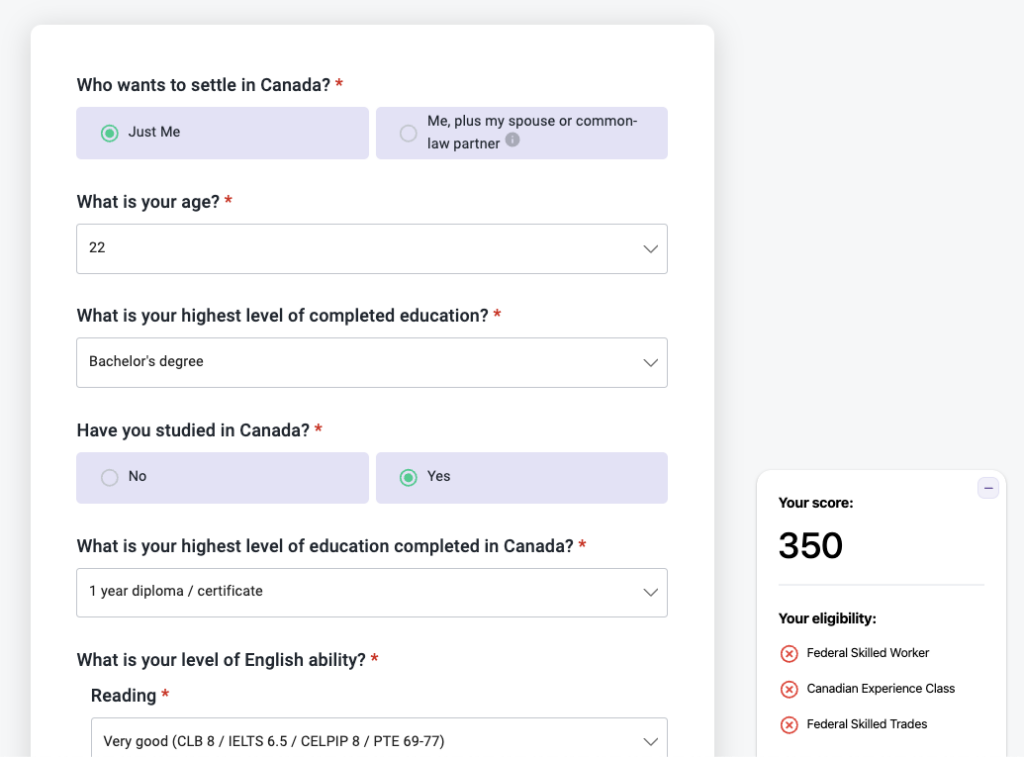Image resolution: width=1024 pixels, height=757 pixels.
Task: Select the Just Me option
Action: [222, 132]
